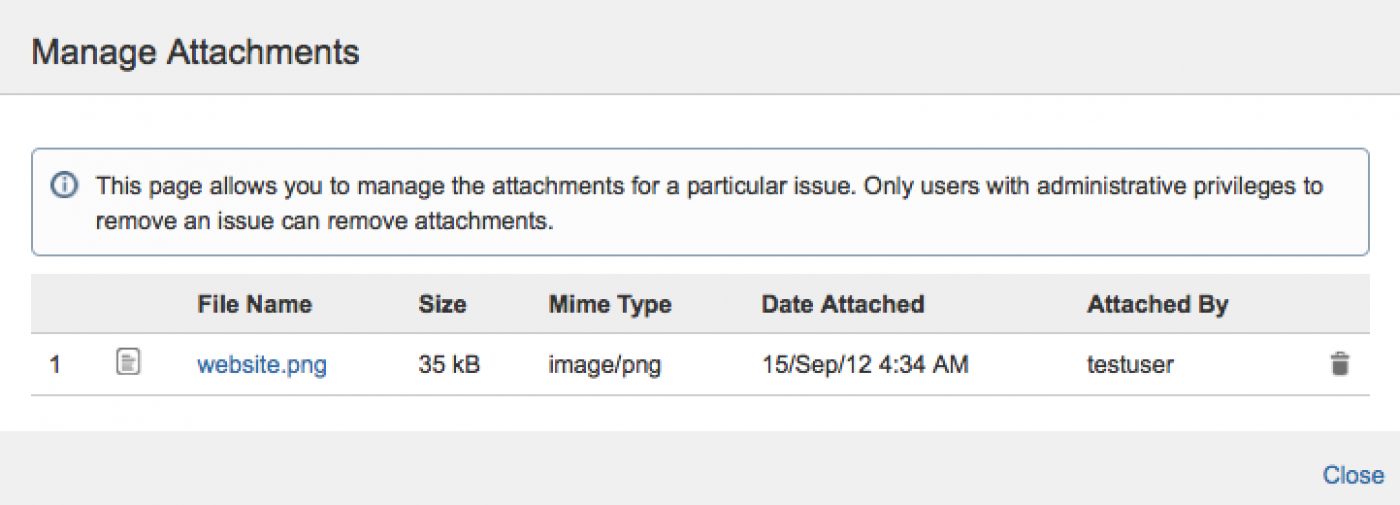Viewport: 1400px width, 505px height.
Task: Open the website.png attachment link
Action: tap(262, 365)
